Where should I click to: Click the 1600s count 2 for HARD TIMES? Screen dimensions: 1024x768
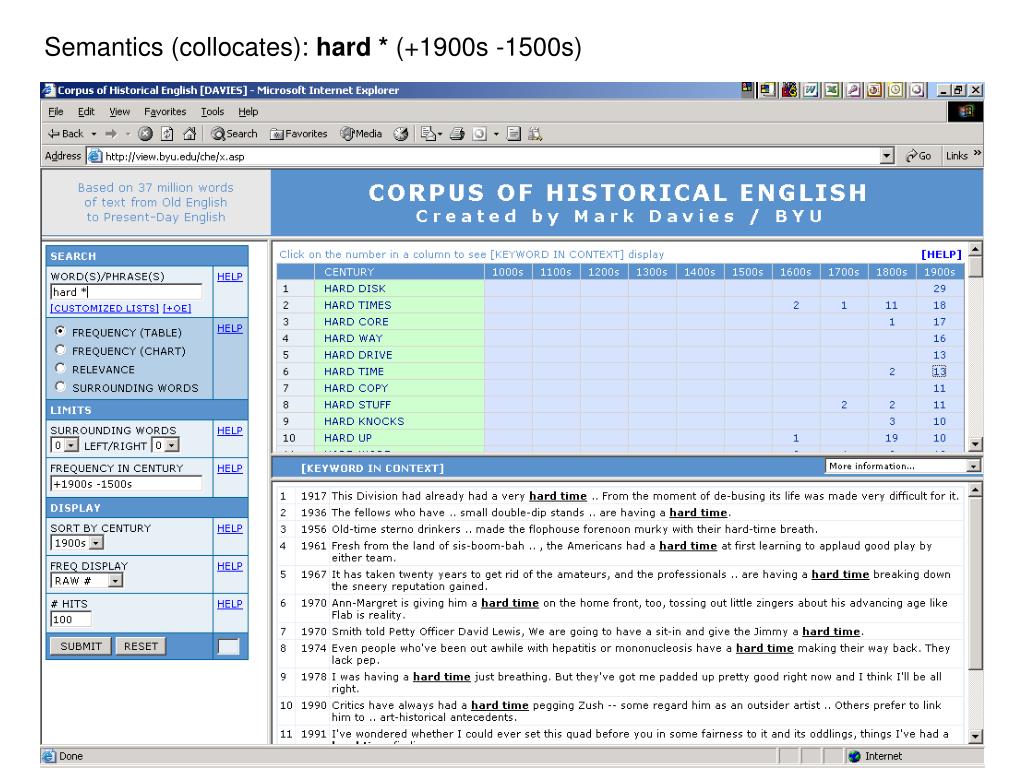click(796, 305)
